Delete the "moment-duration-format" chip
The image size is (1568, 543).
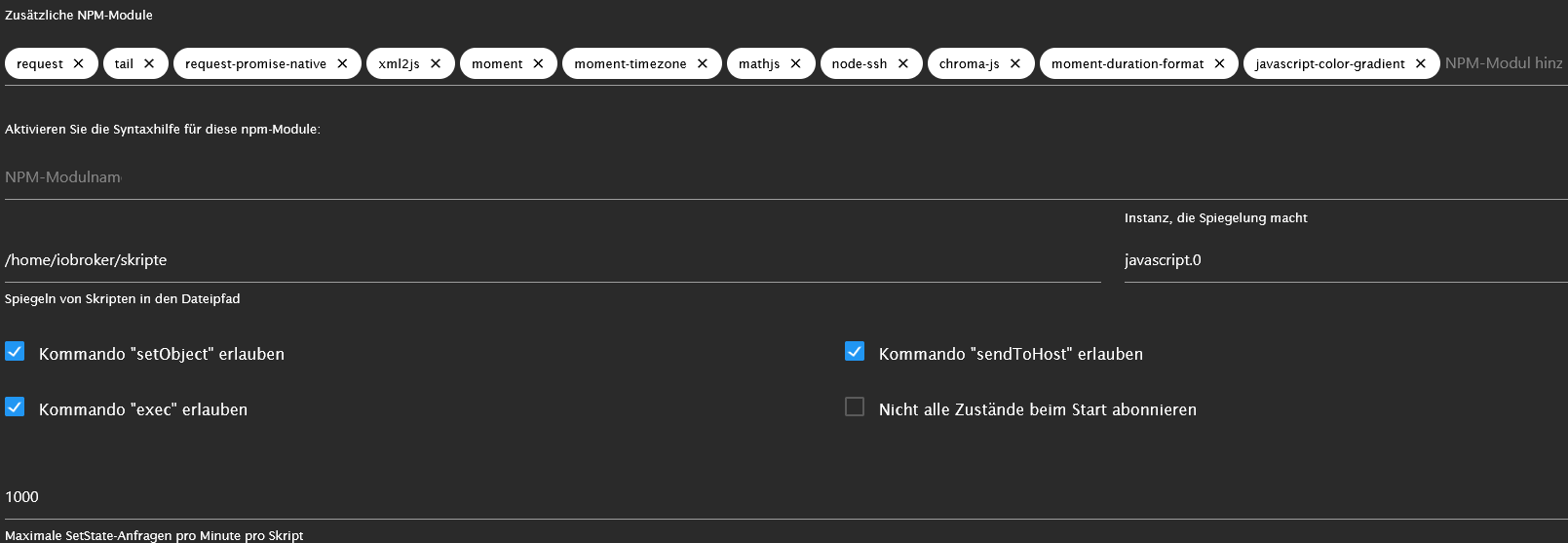pos(1219,63)
